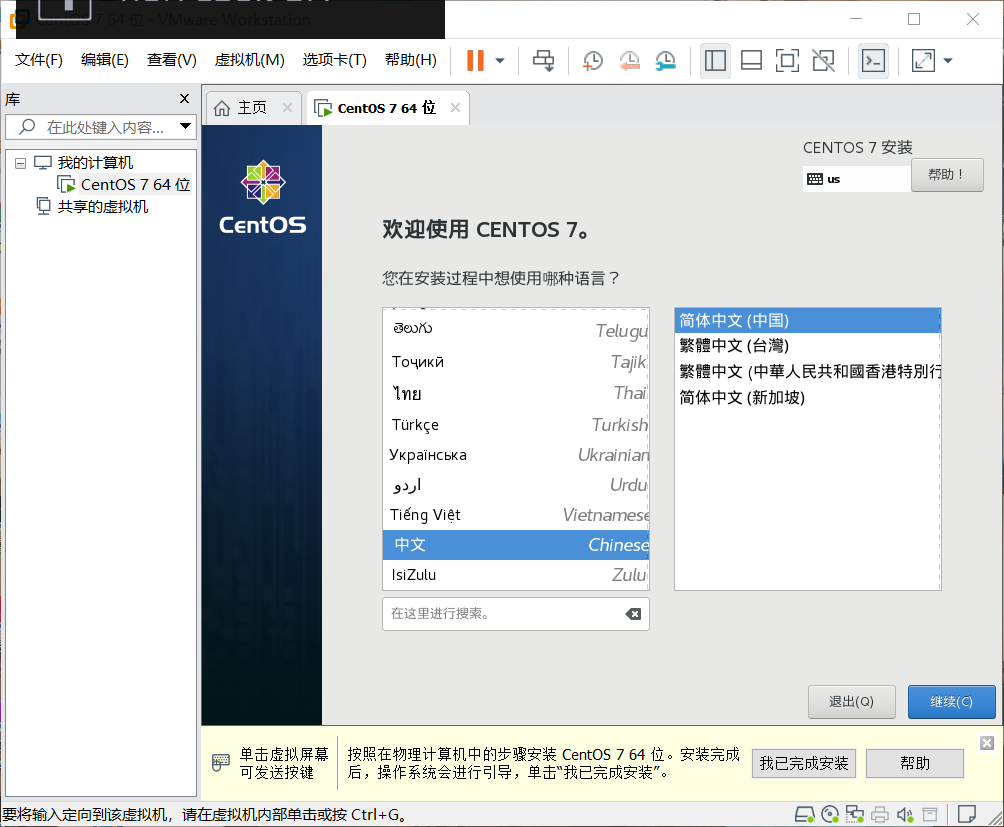Select Urdu language row

[516, 485]
